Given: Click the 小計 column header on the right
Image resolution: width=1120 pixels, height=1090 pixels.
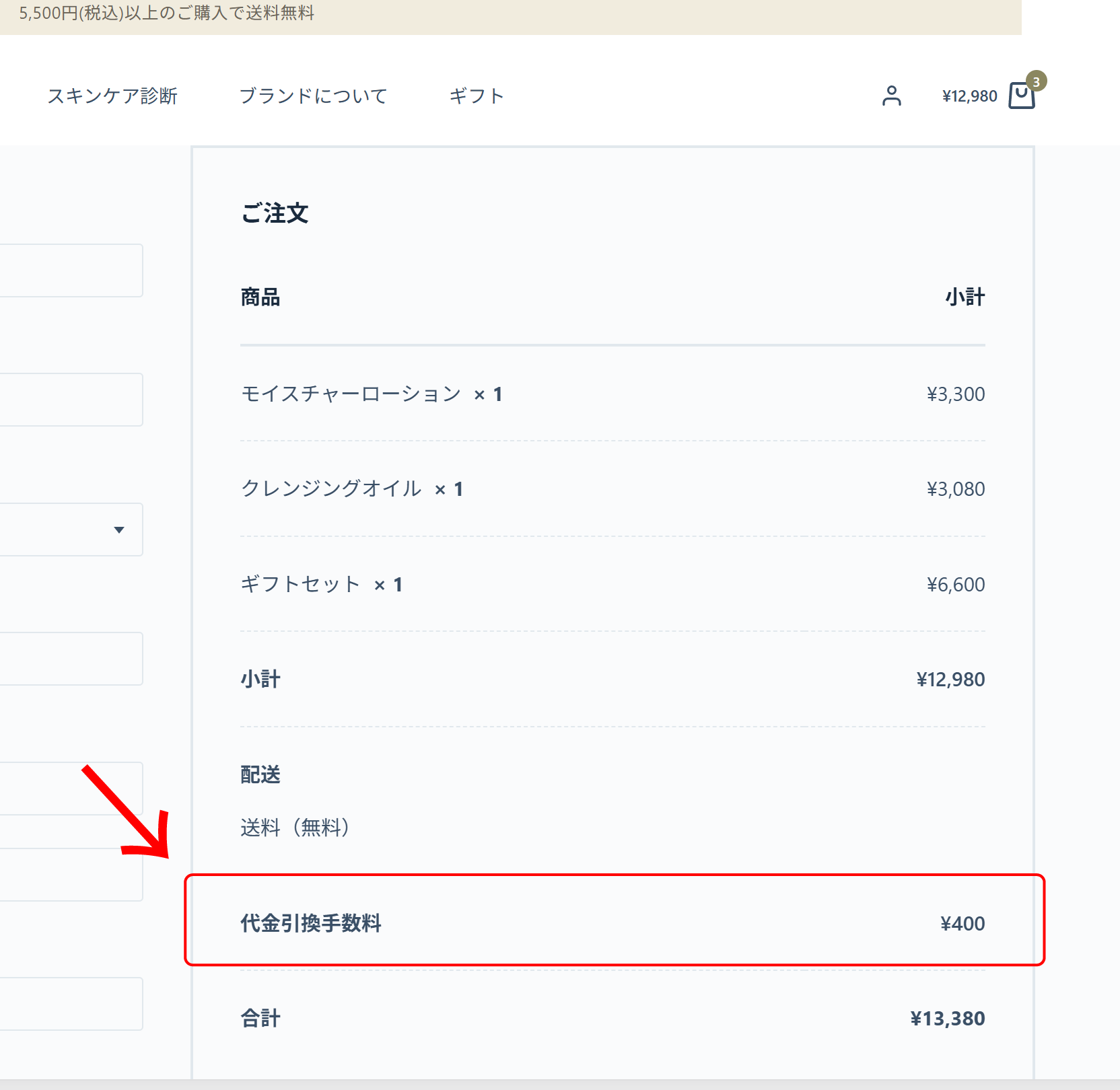Looking at the screenshot, I should 965,297.
